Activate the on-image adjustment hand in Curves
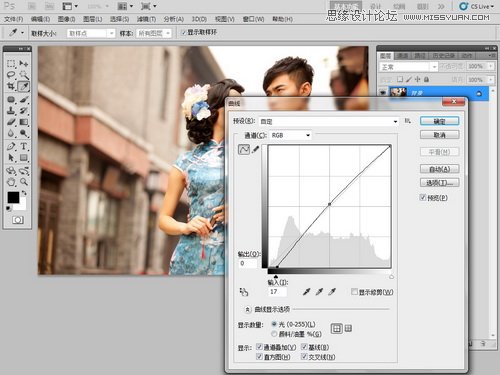This screenshot has height=375, width=500. click(244, 292)
